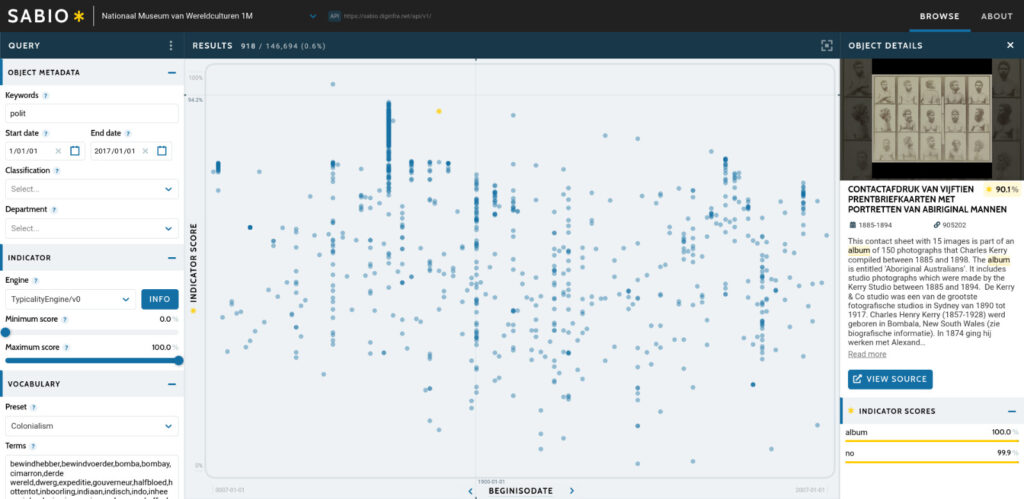The height and width of the screenshot is (499, 1024).
Task: Click the Engine INFO button
Action: tap(159, 299)
